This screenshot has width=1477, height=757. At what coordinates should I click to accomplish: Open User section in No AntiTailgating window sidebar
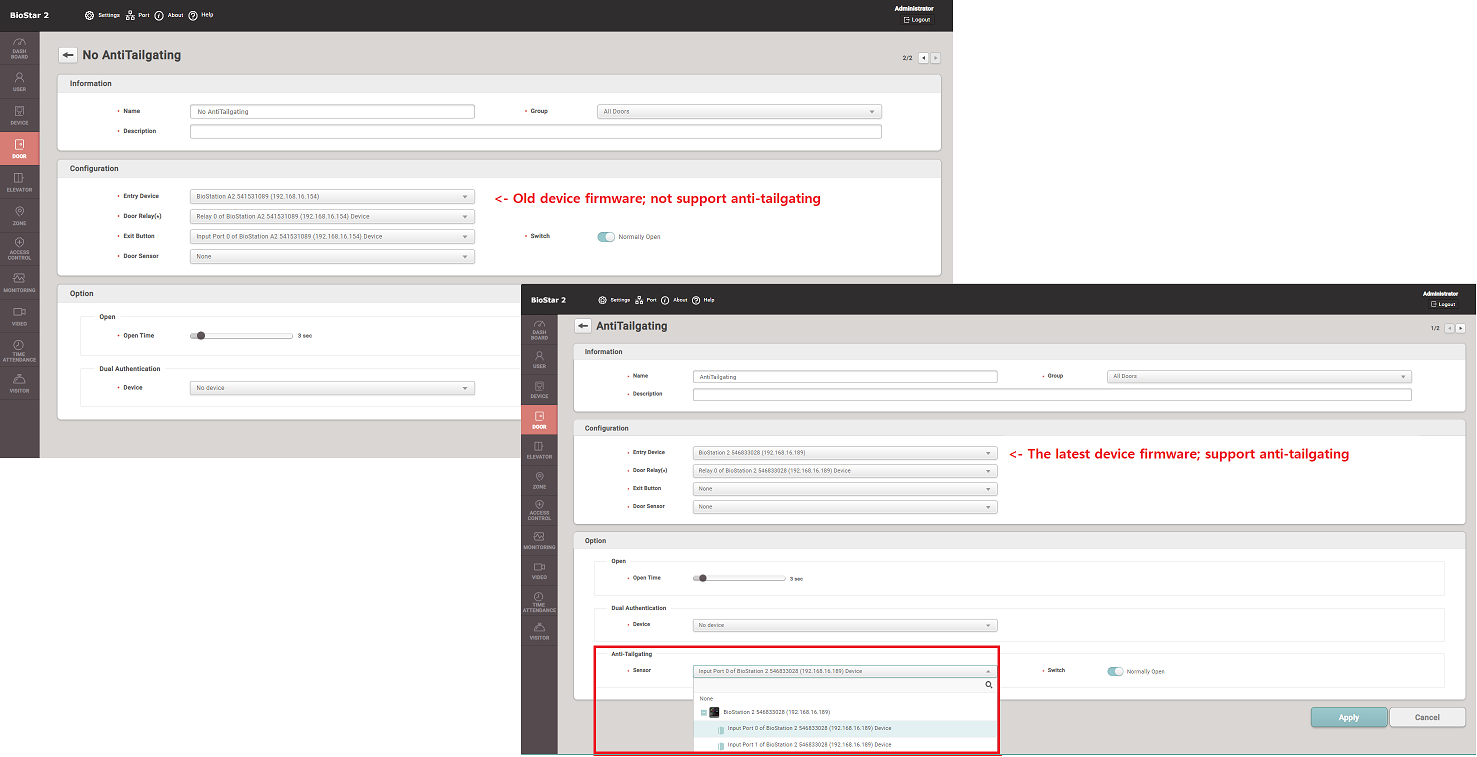tap(19, 82)
